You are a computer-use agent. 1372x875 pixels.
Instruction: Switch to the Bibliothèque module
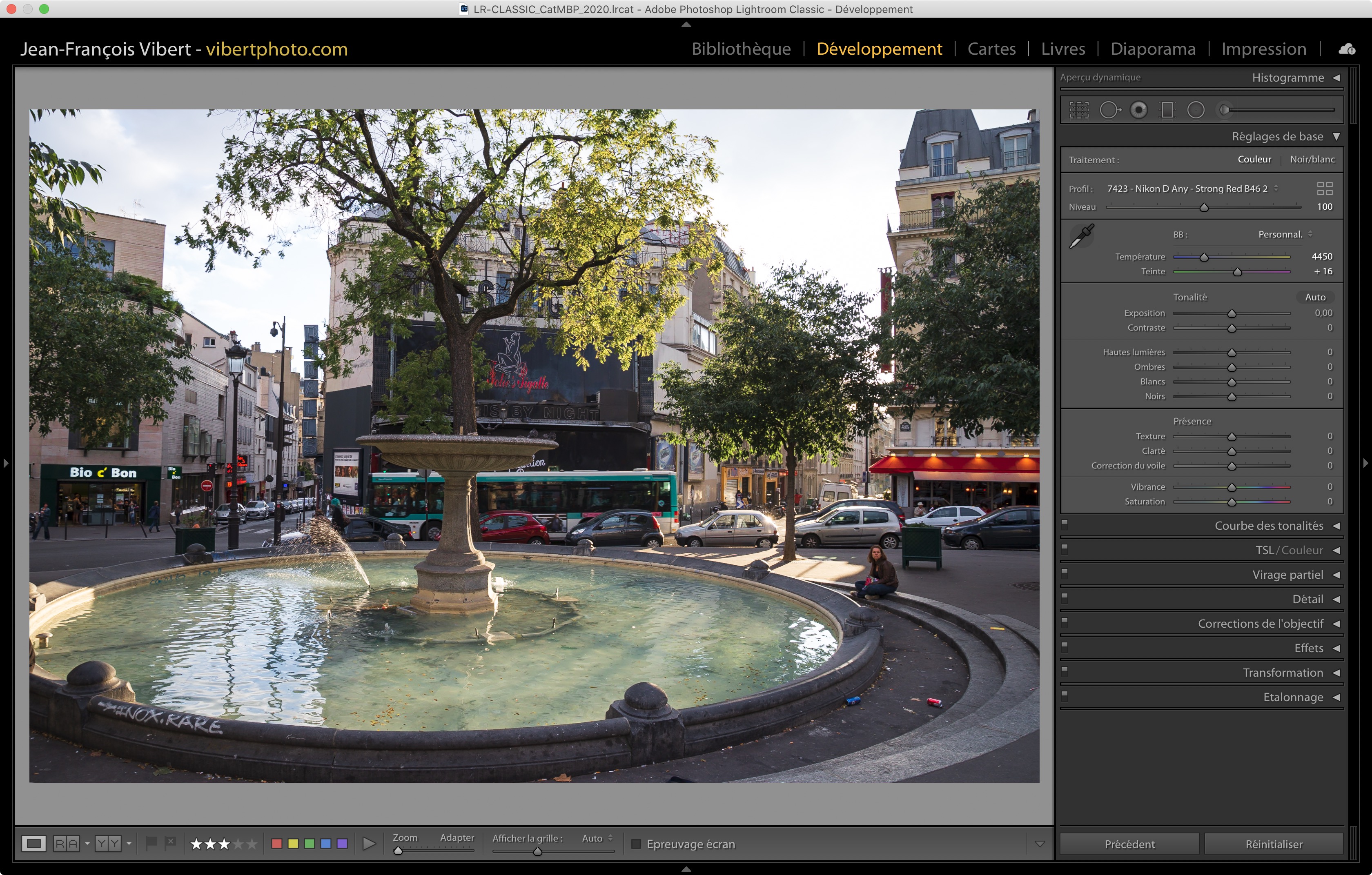741,49
